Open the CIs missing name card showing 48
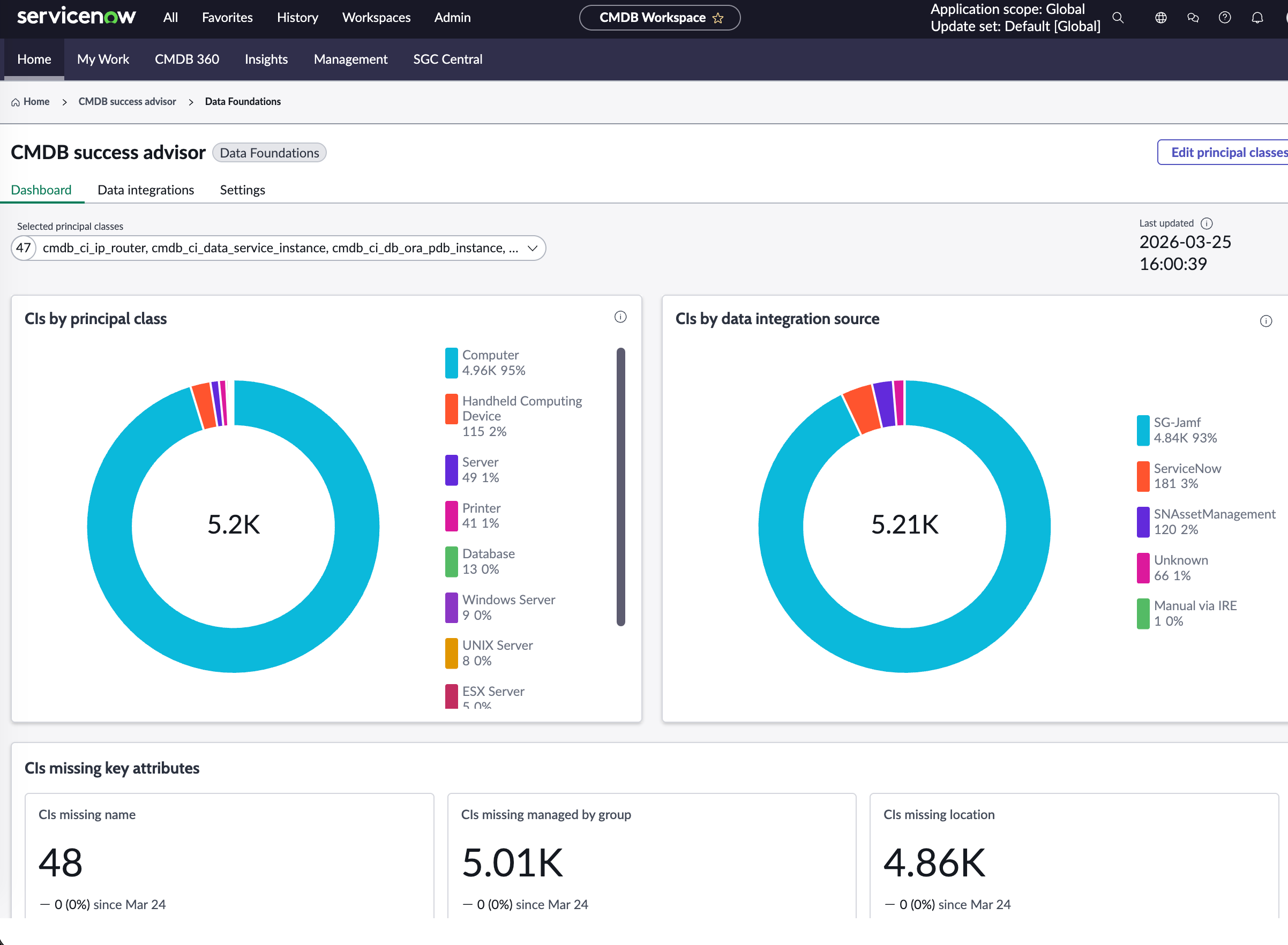 (229, 856)
